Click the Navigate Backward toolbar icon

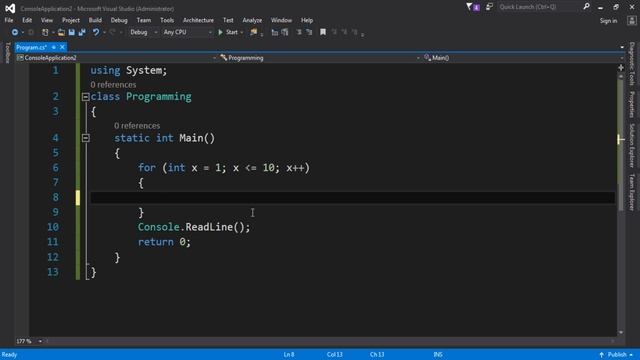pyautogui.click(x=14, y=32)
